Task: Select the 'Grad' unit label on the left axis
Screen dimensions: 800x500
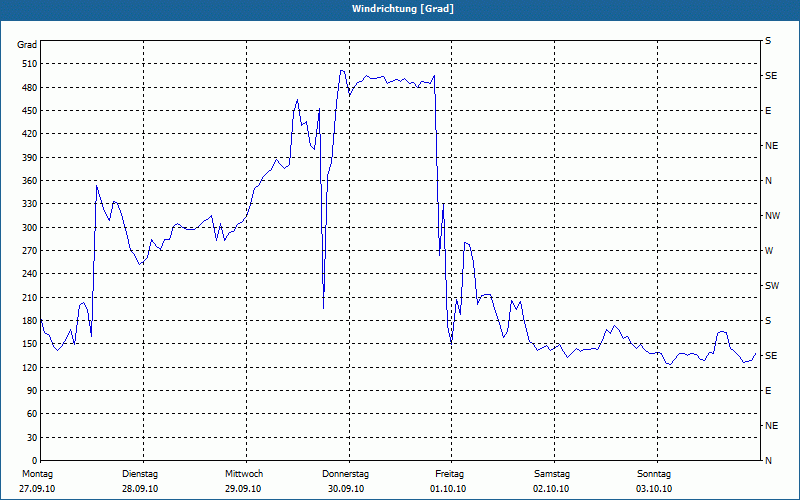Action: coord(27,45)
